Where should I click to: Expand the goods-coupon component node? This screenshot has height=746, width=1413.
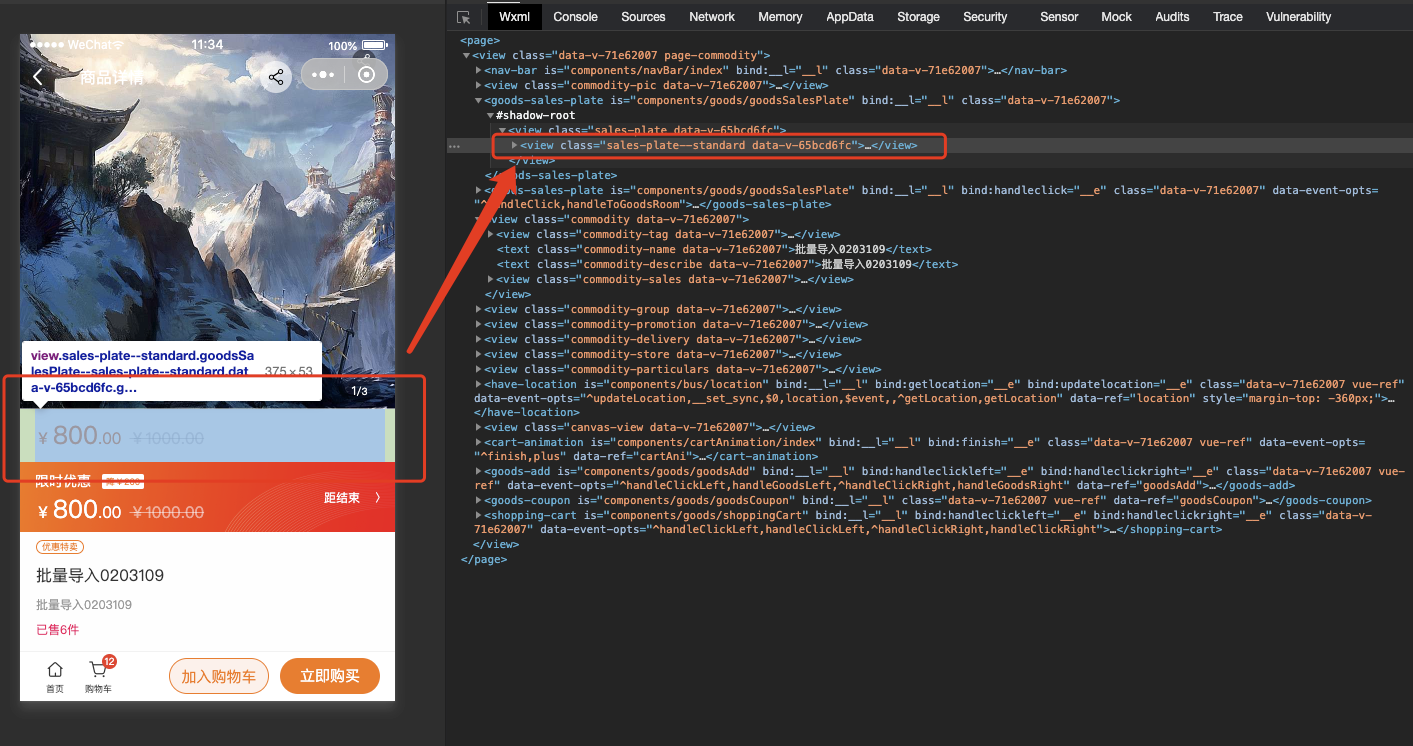click(478, 500)
